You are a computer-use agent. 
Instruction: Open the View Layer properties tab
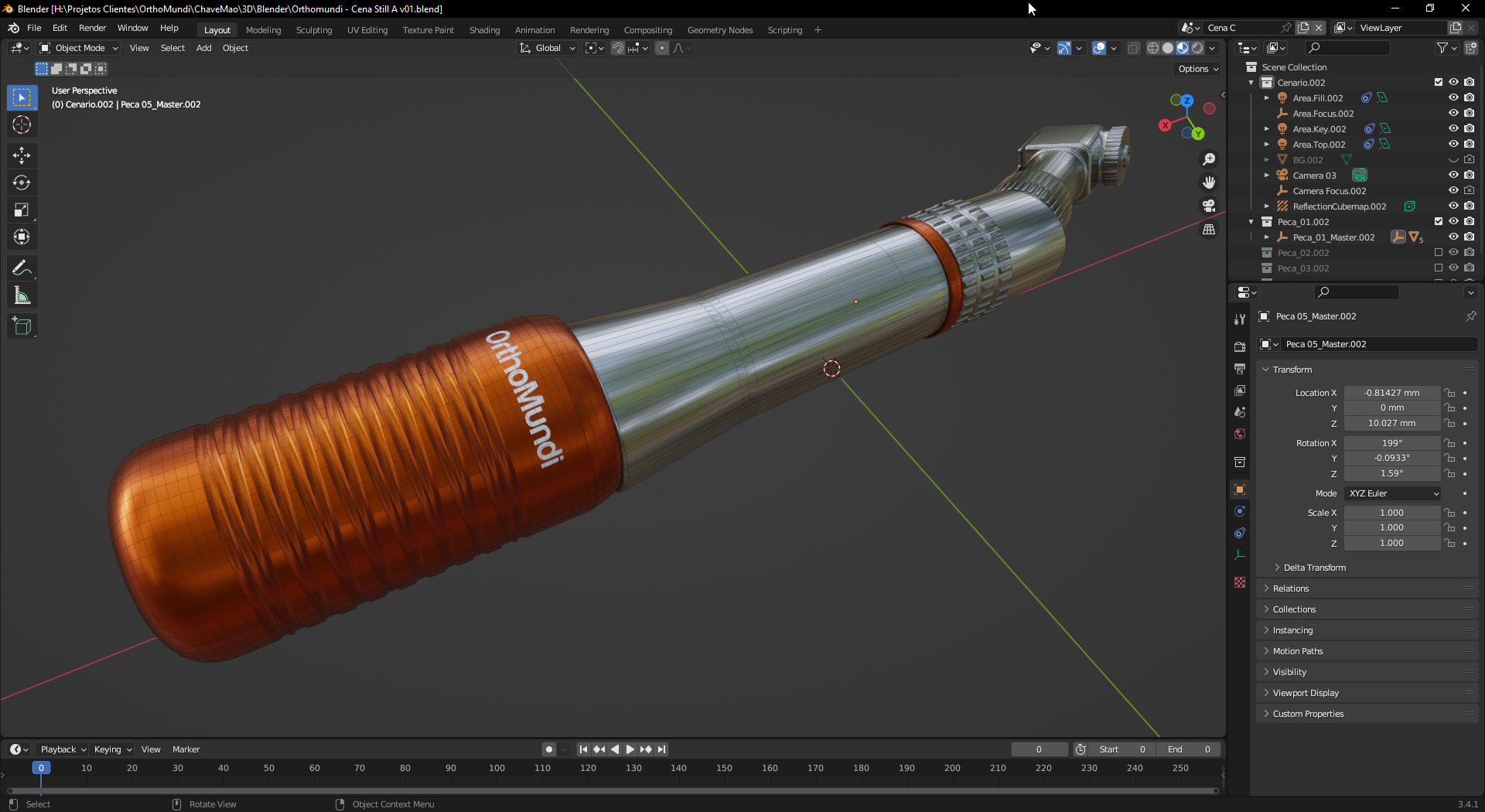(x=1240, y=391)
